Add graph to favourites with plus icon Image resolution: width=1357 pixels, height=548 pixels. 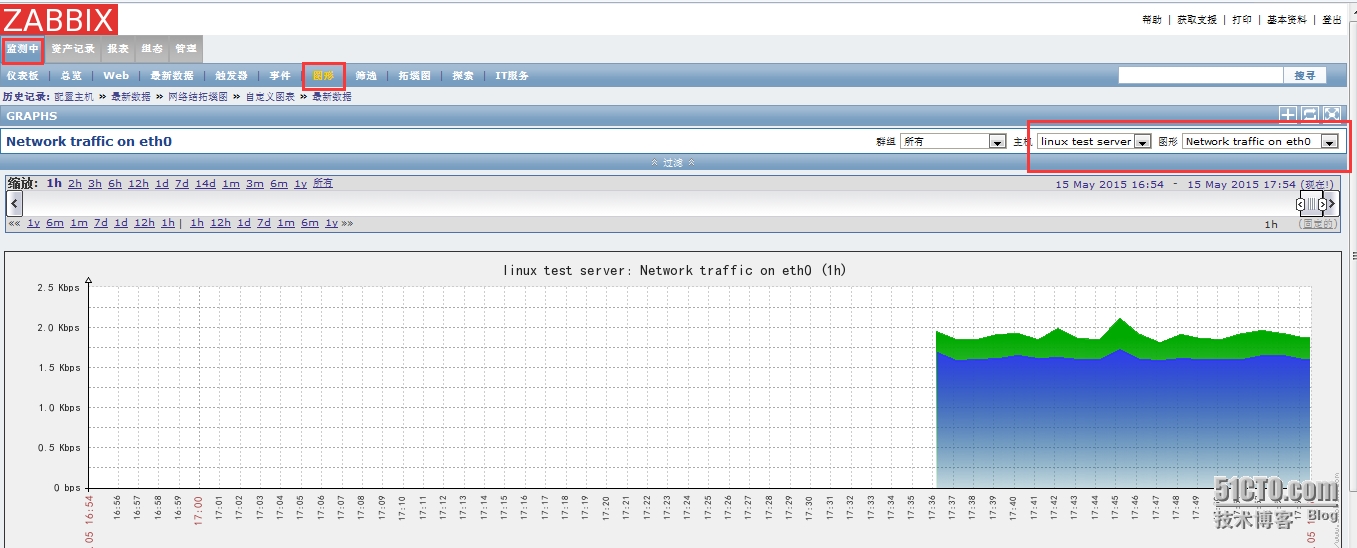pos(1289,115)
